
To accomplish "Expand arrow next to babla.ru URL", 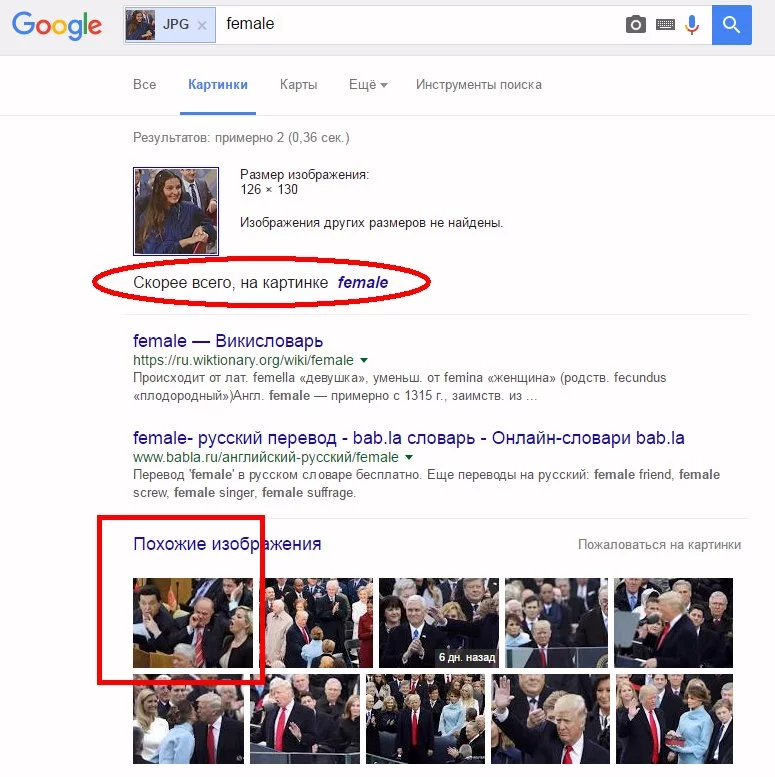I will click(409, 457).
